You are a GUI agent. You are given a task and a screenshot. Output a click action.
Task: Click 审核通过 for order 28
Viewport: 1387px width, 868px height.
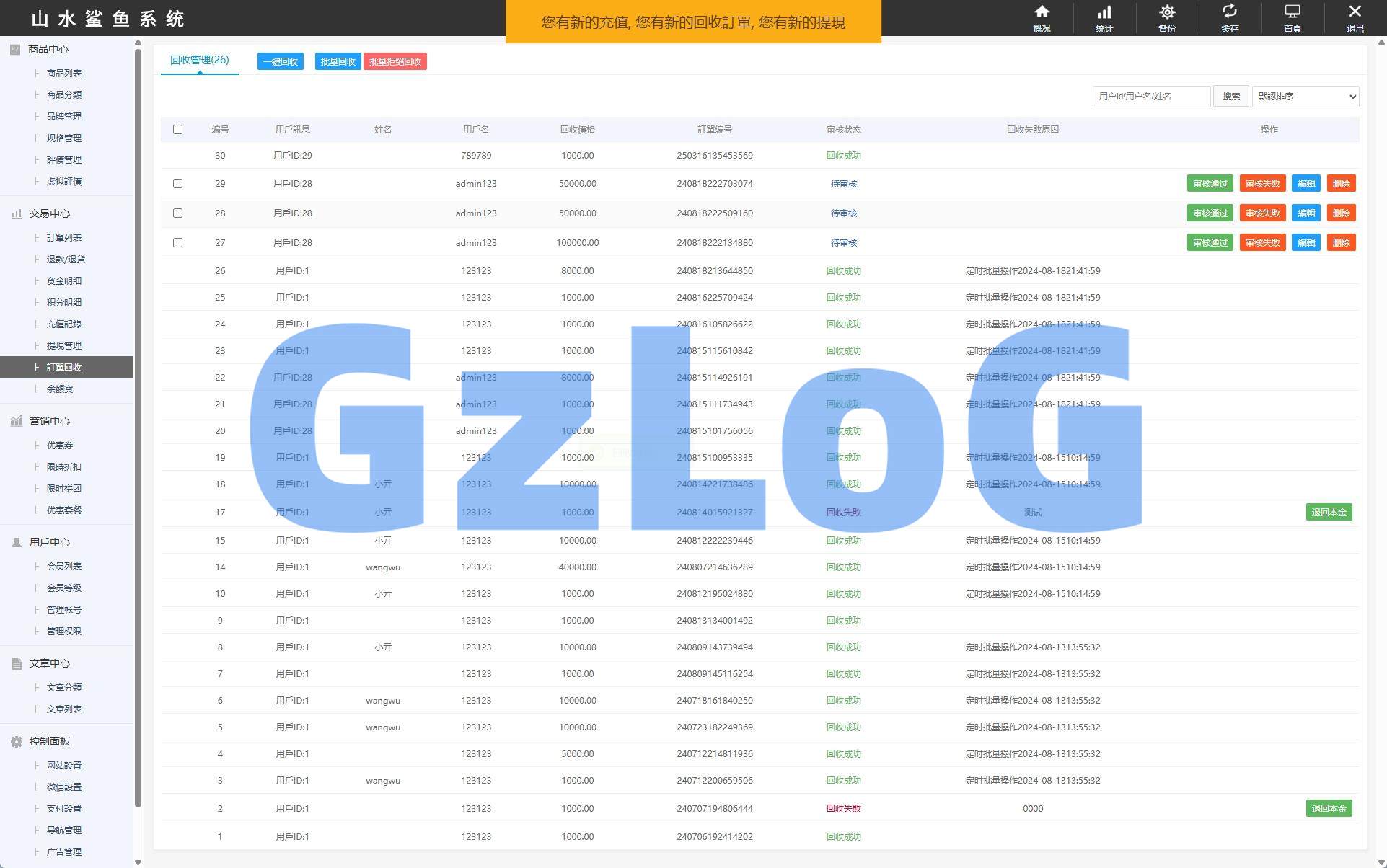(1210, 213)
